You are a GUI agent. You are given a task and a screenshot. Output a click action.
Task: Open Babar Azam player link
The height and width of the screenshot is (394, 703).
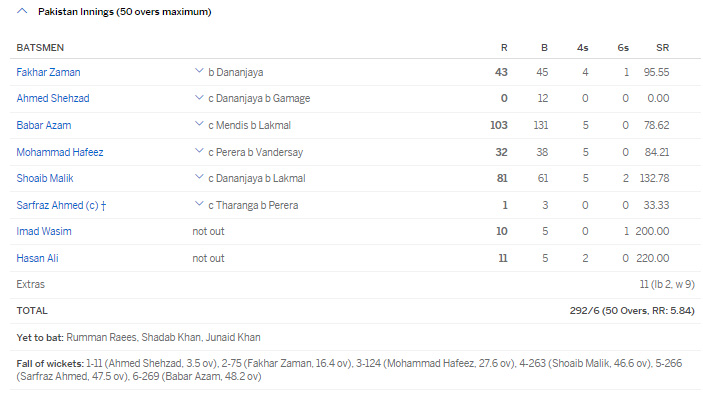[44, 125]
